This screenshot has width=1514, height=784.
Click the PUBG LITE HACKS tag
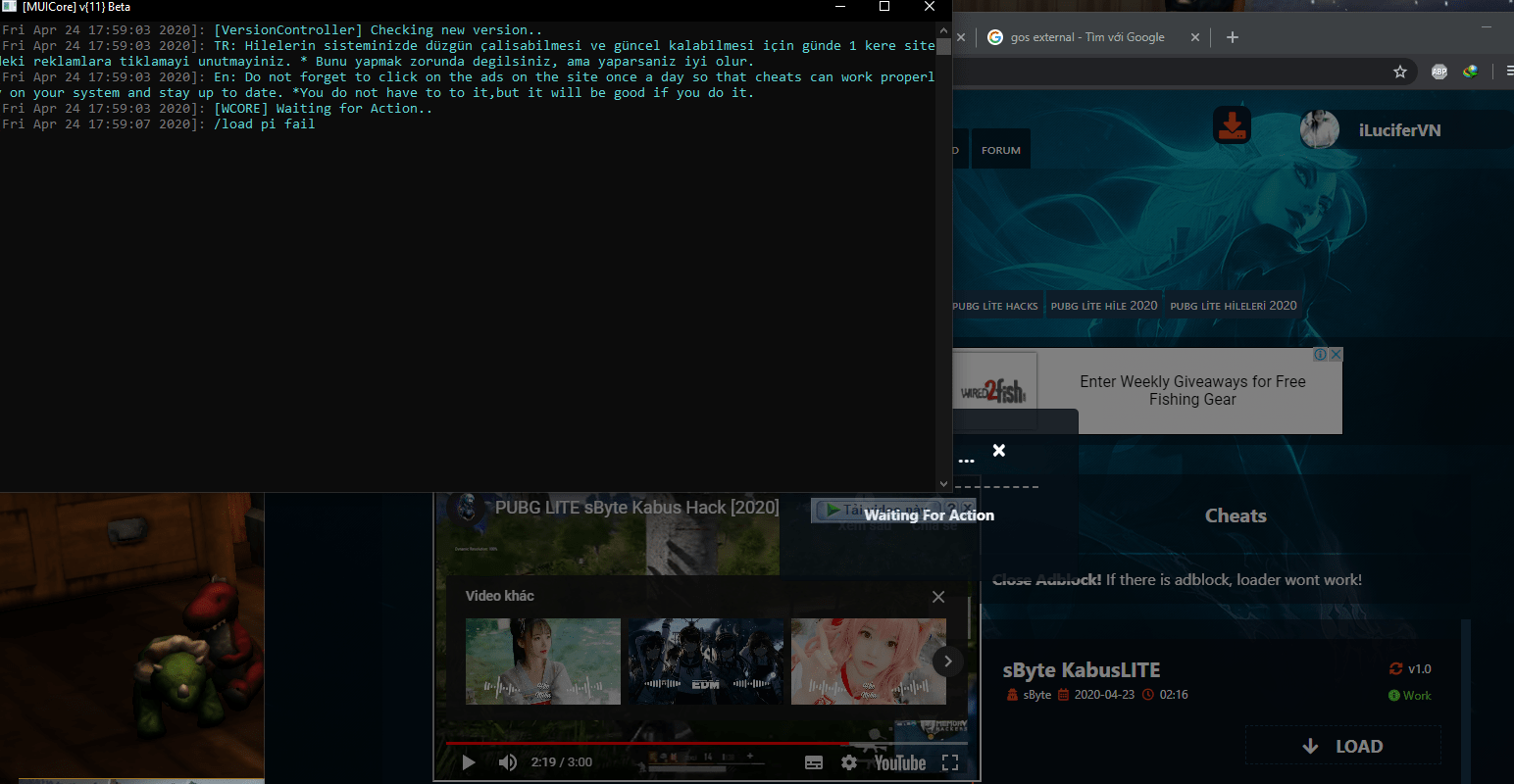pos(994,306)
